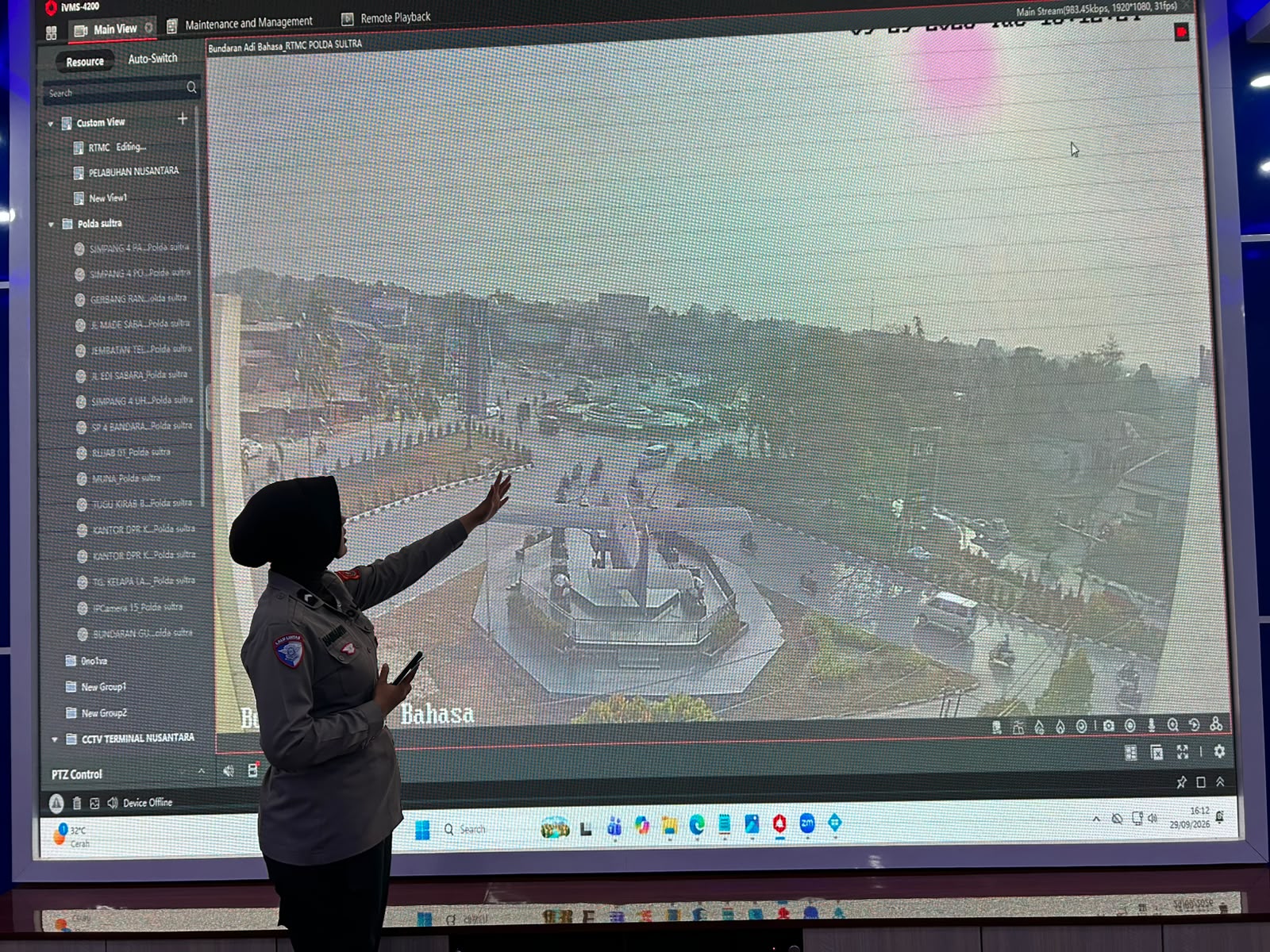
Task: Collapse the Polda sultra group arrow
Action: coord(52,225)
